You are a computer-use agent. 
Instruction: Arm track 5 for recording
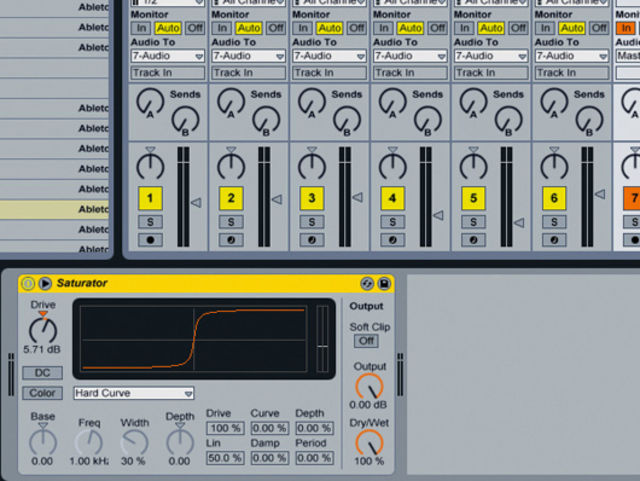tap(473, 240)
